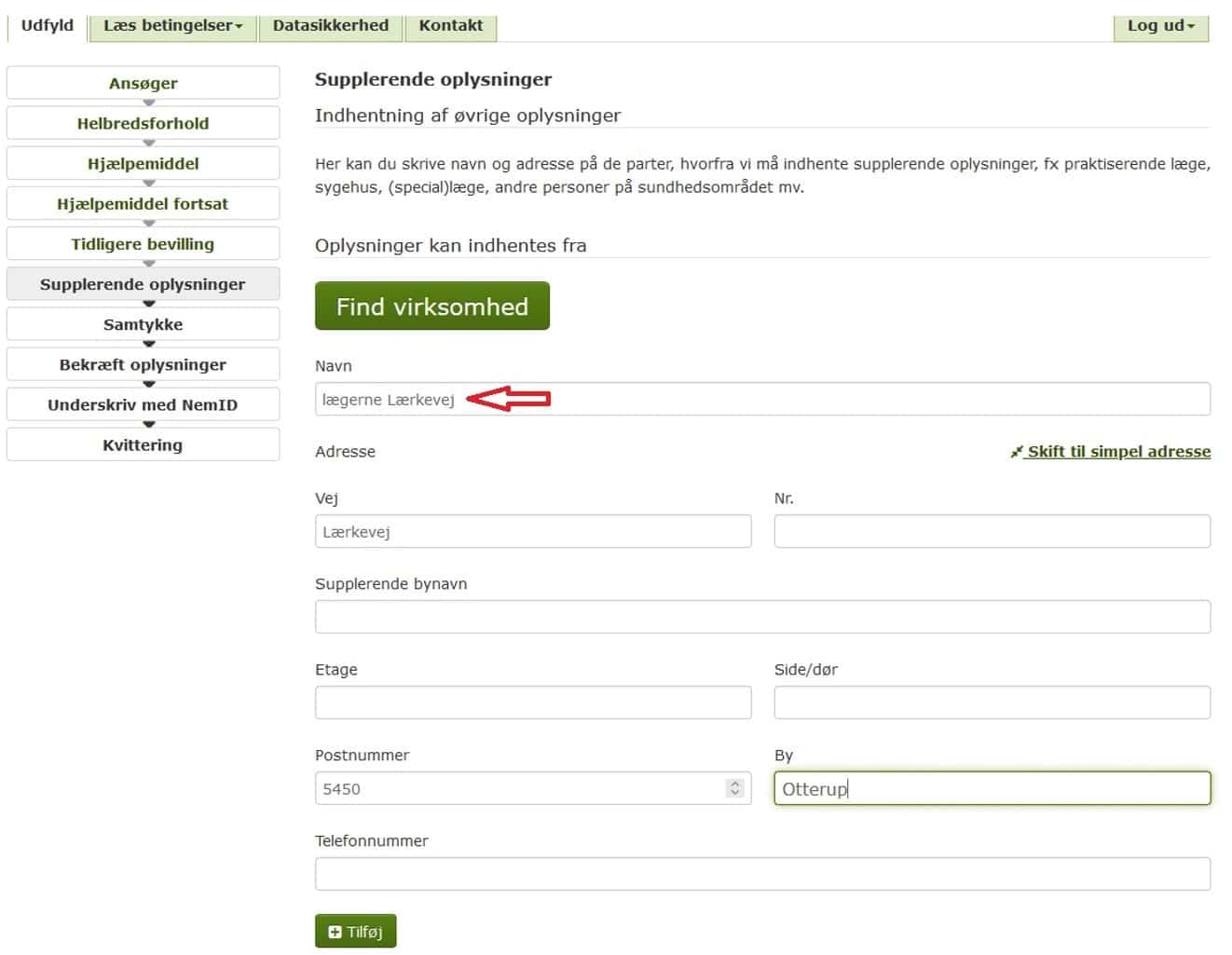Image resolution: width=1232 pixels, height=955 pixels.
Task: Click the Nr. house number field
Action: pos(992,531)
